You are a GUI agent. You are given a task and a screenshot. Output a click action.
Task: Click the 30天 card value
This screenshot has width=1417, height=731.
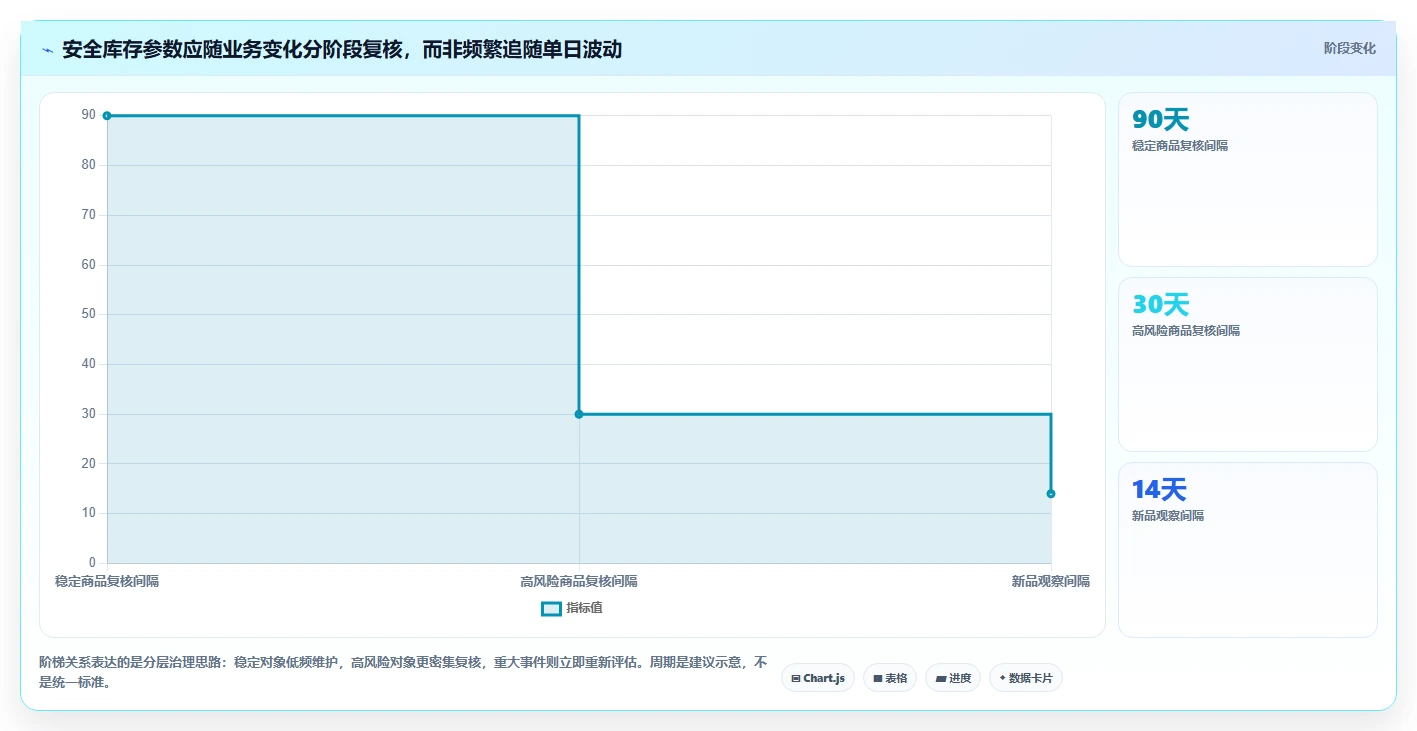click(x=1160, y=305)
